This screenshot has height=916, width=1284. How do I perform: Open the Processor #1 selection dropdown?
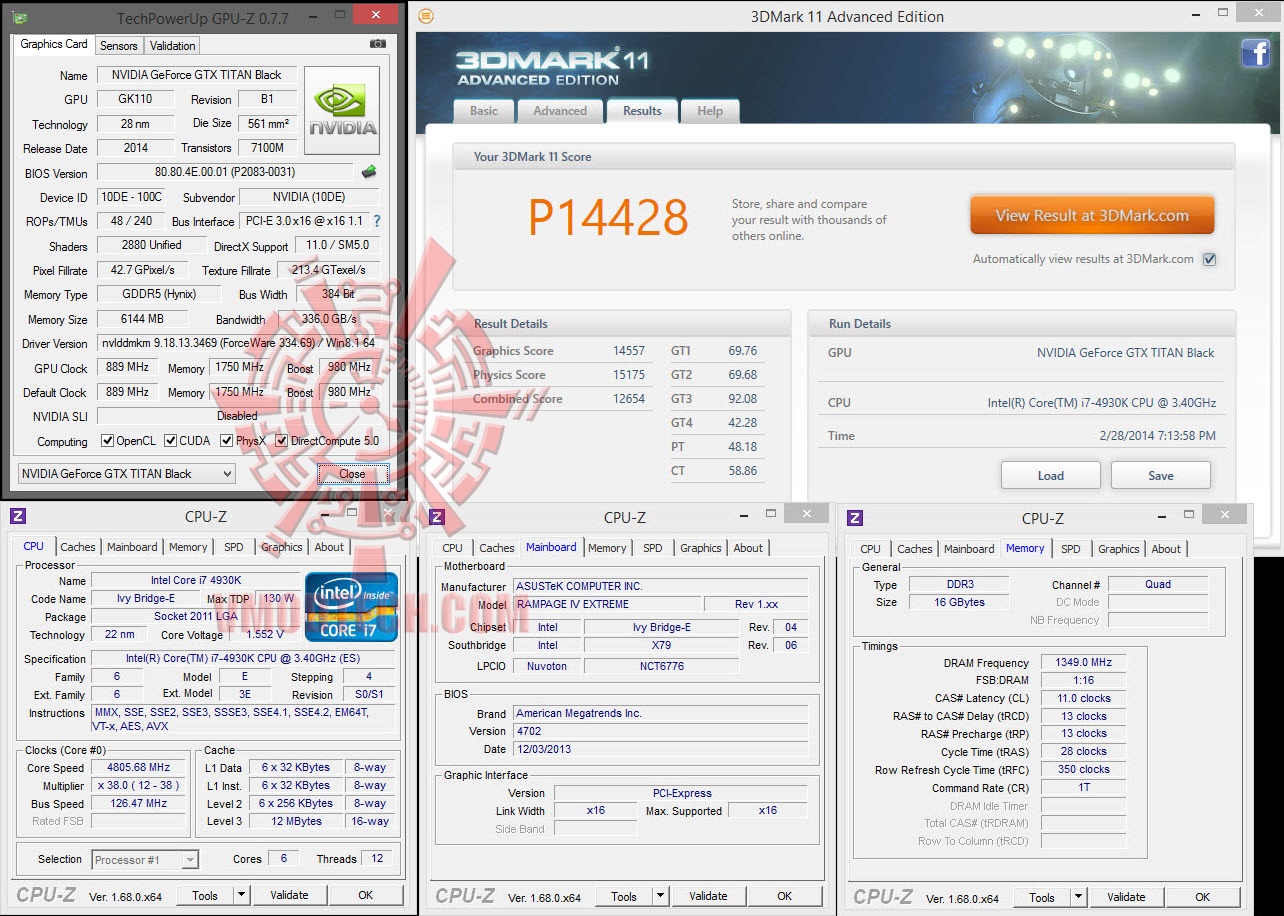tap(146, 859)
